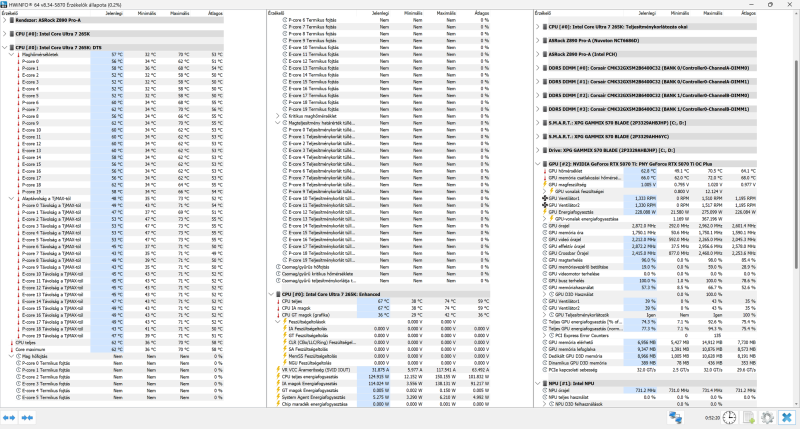Expand CPU [#0]: Intel Core Ultra 7 265K group
This screenshot has height=429, width=800.
(5, 34)
